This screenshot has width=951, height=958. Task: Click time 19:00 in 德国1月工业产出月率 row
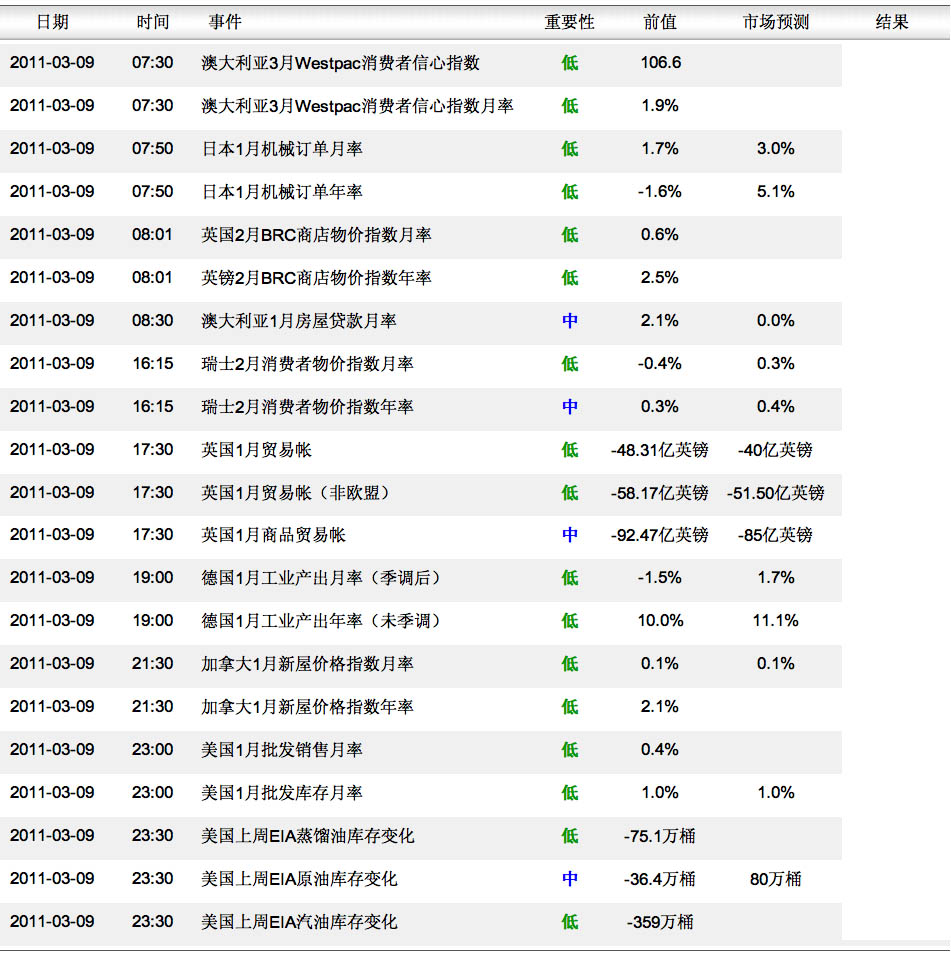pos(153,577)
